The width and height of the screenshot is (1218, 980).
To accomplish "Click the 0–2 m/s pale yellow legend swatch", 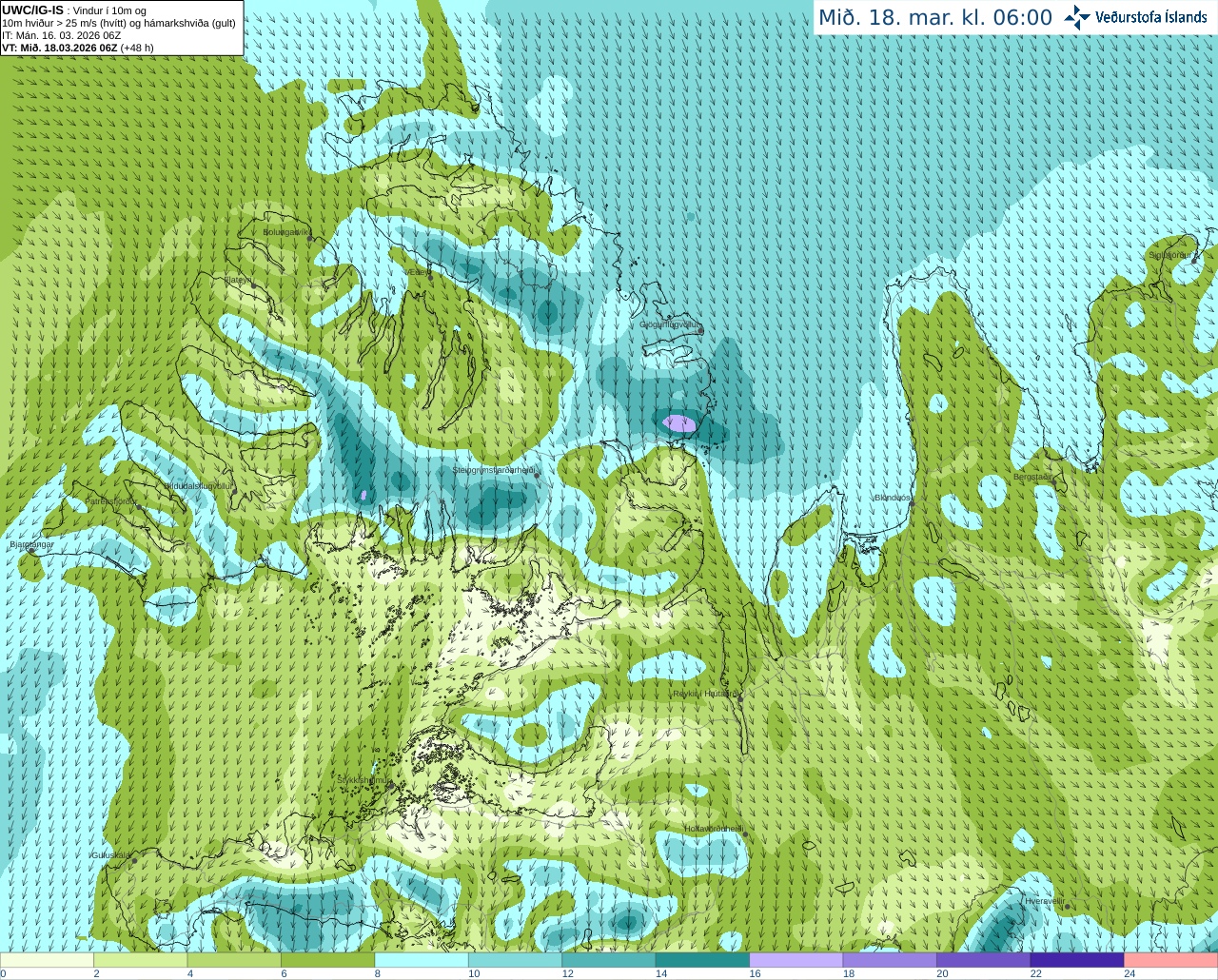I will 47,960.
